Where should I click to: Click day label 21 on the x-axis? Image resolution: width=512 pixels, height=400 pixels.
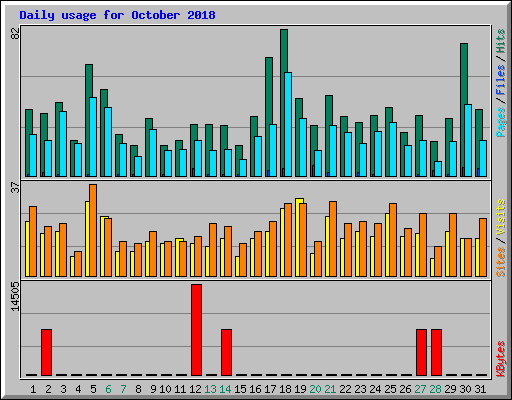330,389
